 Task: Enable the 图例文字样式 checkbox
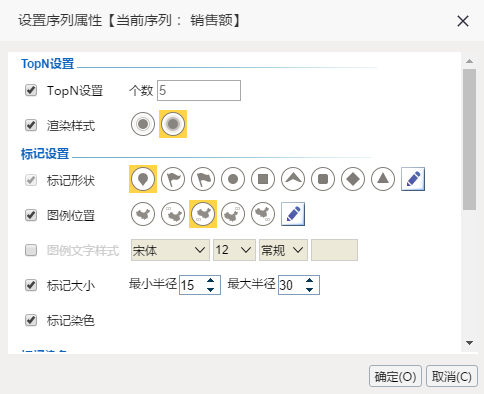click(31, 250)
